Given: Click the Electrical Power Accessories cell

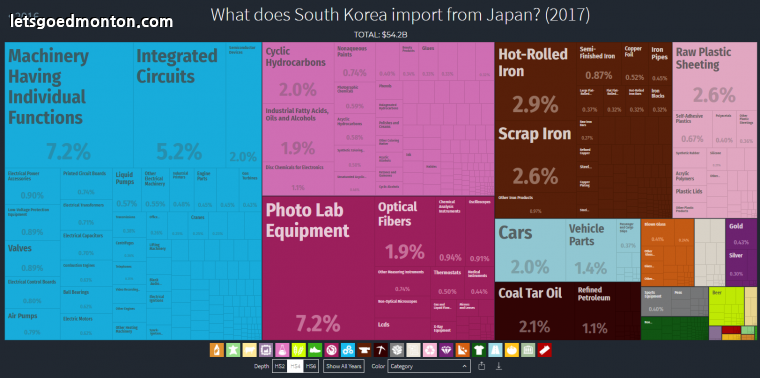Looking at the screenshot, I should point(32,186).
